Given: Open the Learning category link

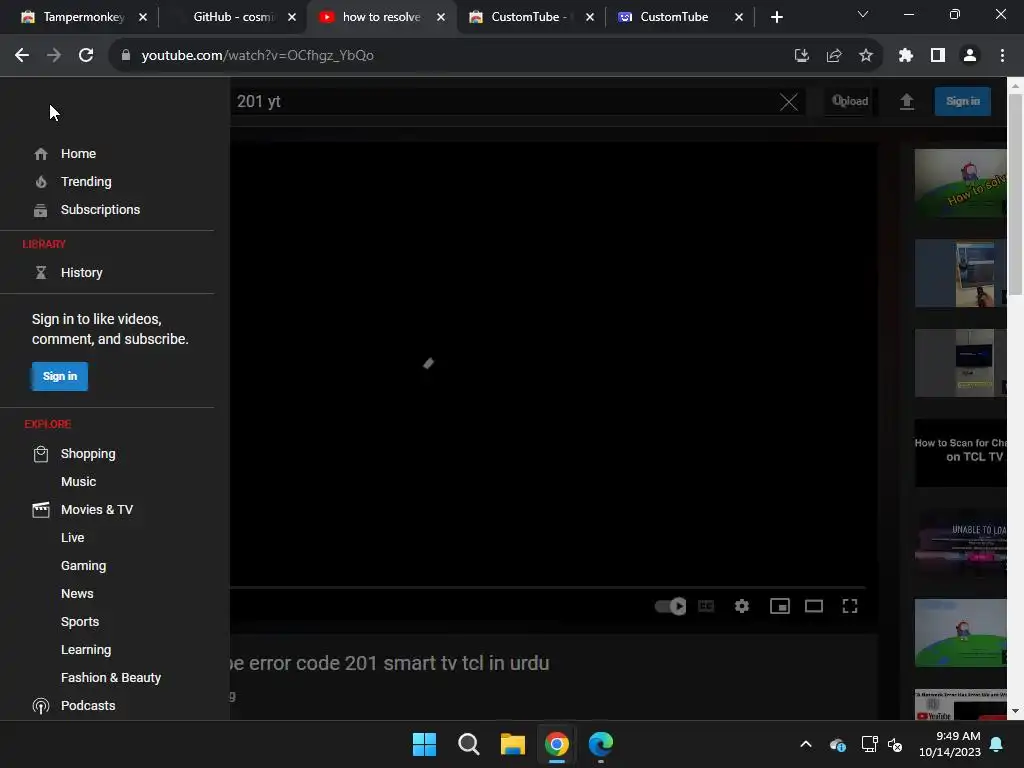Looking at the screenshot, I should (x=86, y=650).
